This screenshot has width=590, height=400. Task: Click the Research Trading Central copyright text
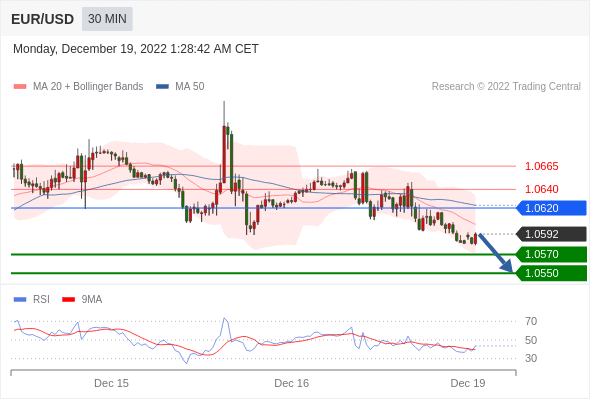coord(506,87)
